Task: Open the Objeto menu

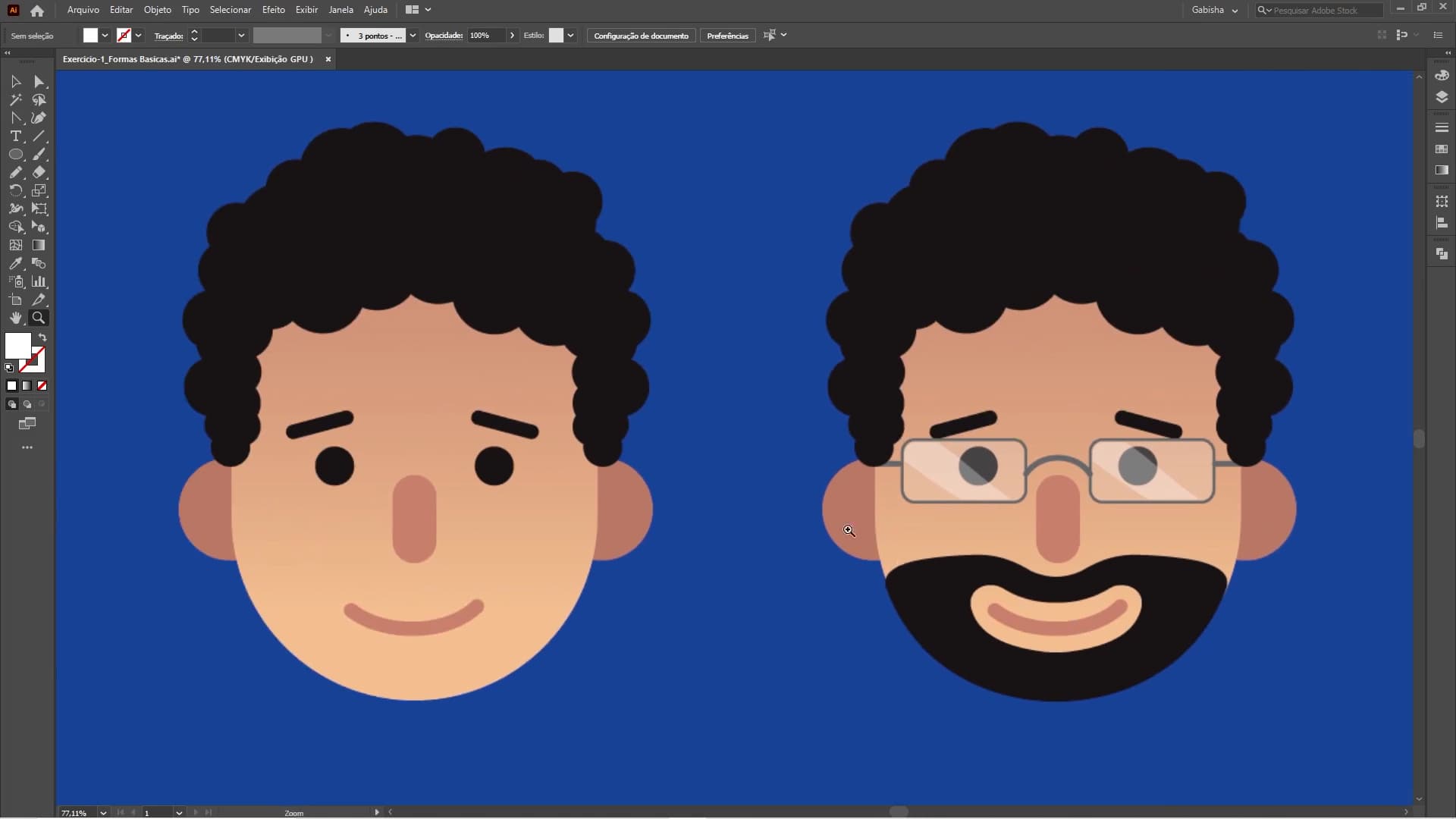Action: tap(158, 10)
